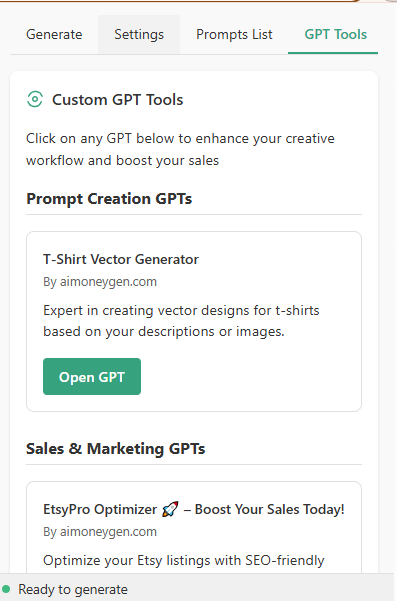This screenshot has width=397, height=601.
Task: Click the Ready to generate status text
Action: [73, 589]
